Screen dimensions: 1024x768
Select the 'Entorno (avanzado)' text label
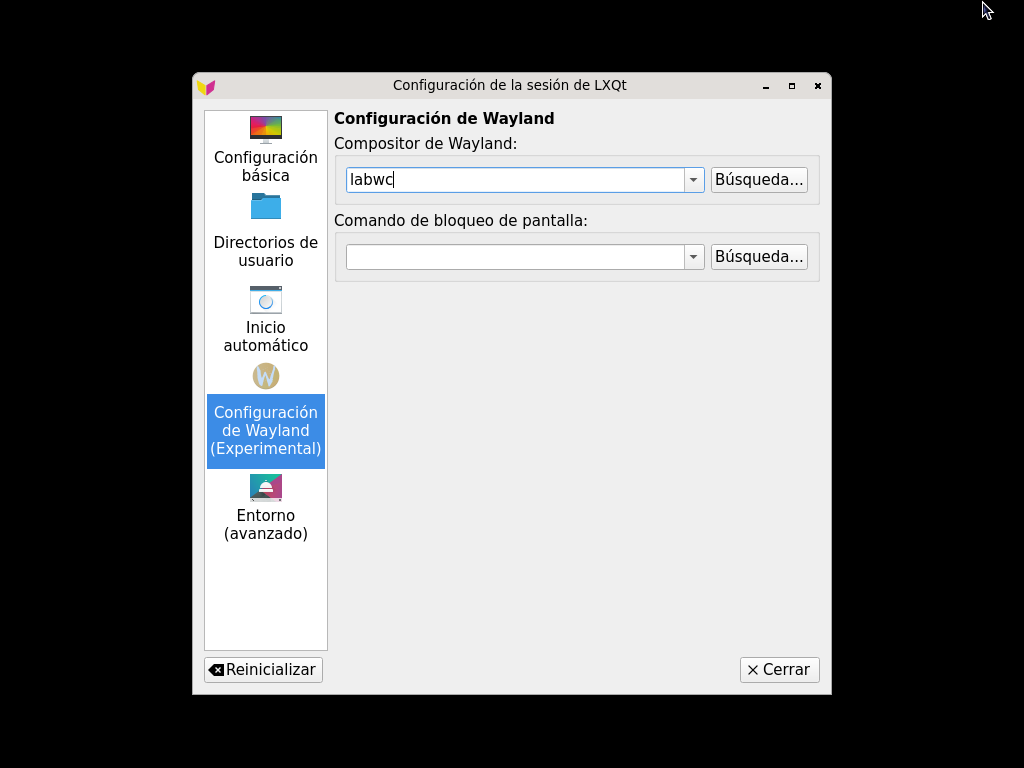265,525
